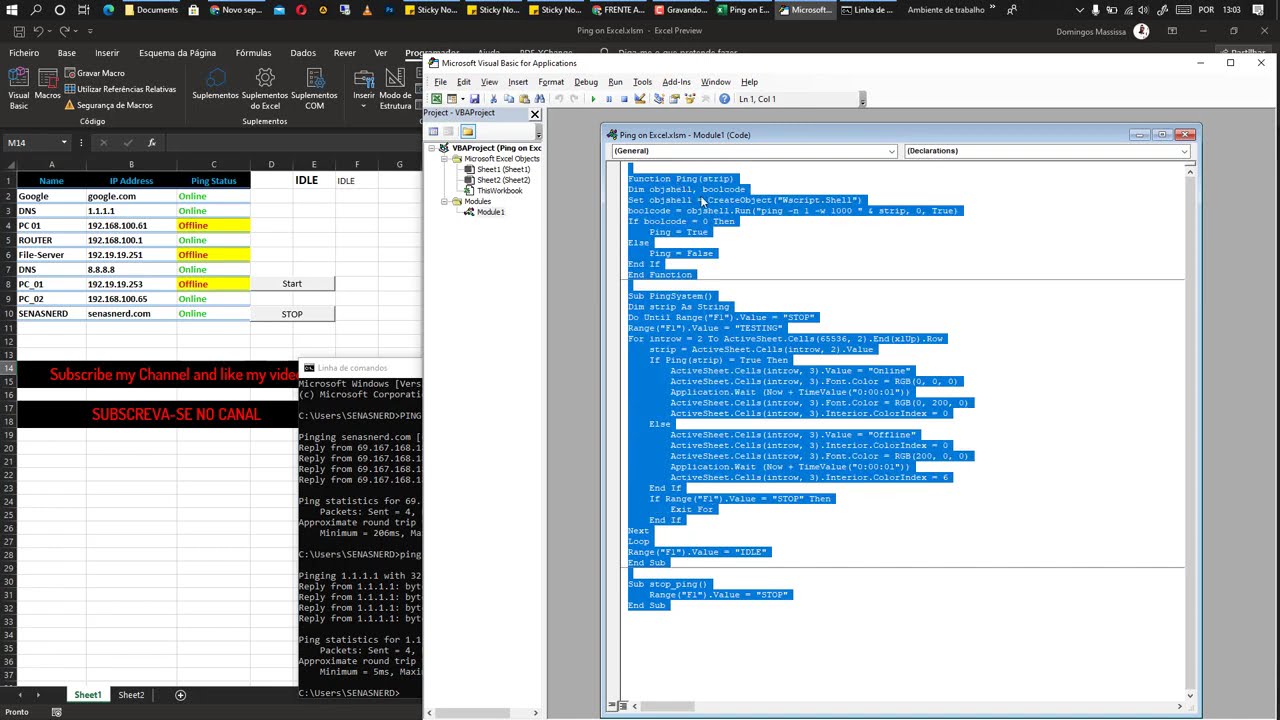Click STOP button on worksheet
Image resolution: width=1280 pixels, height=720 pixels.
point(292,314)
